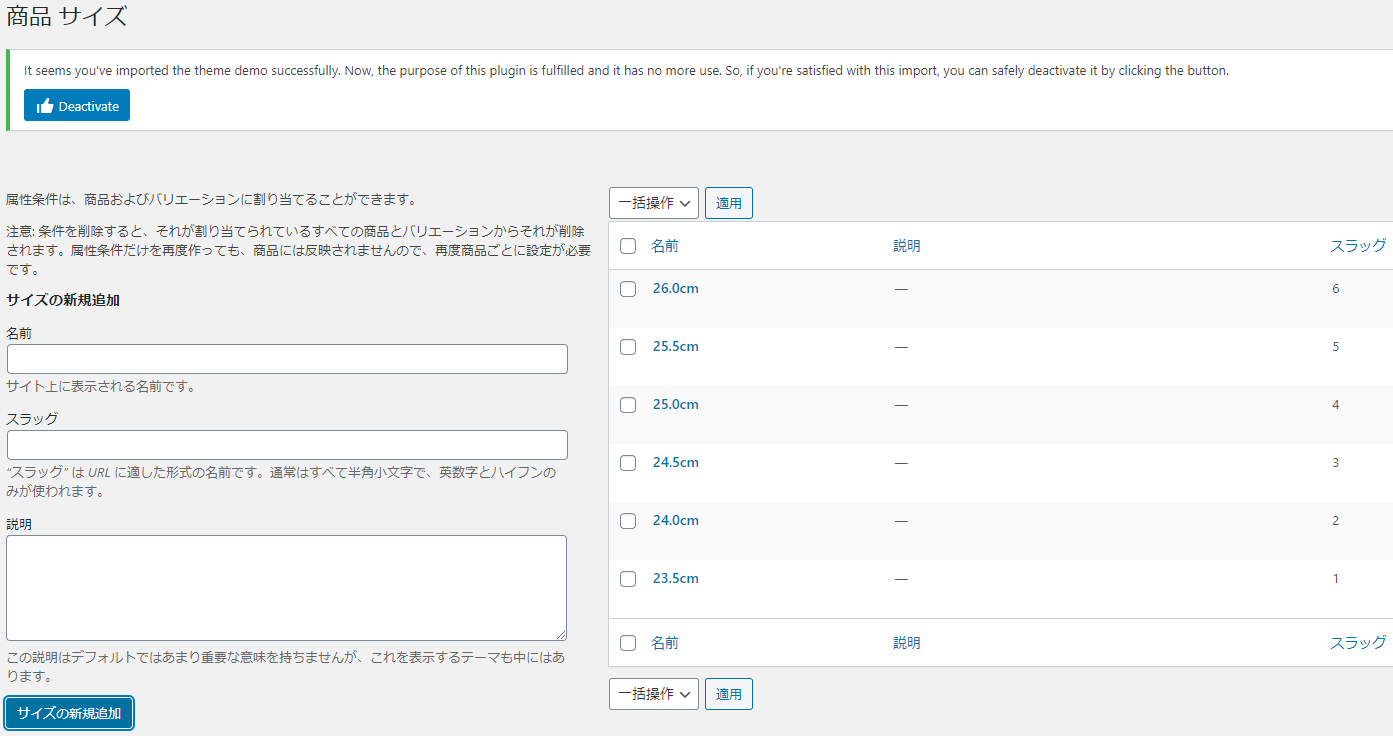Image resolution: width=1393 pixels, height=736 pixels.
Task: Sort by the スラッグ column header at top
Action: [x=1357, y=246]
